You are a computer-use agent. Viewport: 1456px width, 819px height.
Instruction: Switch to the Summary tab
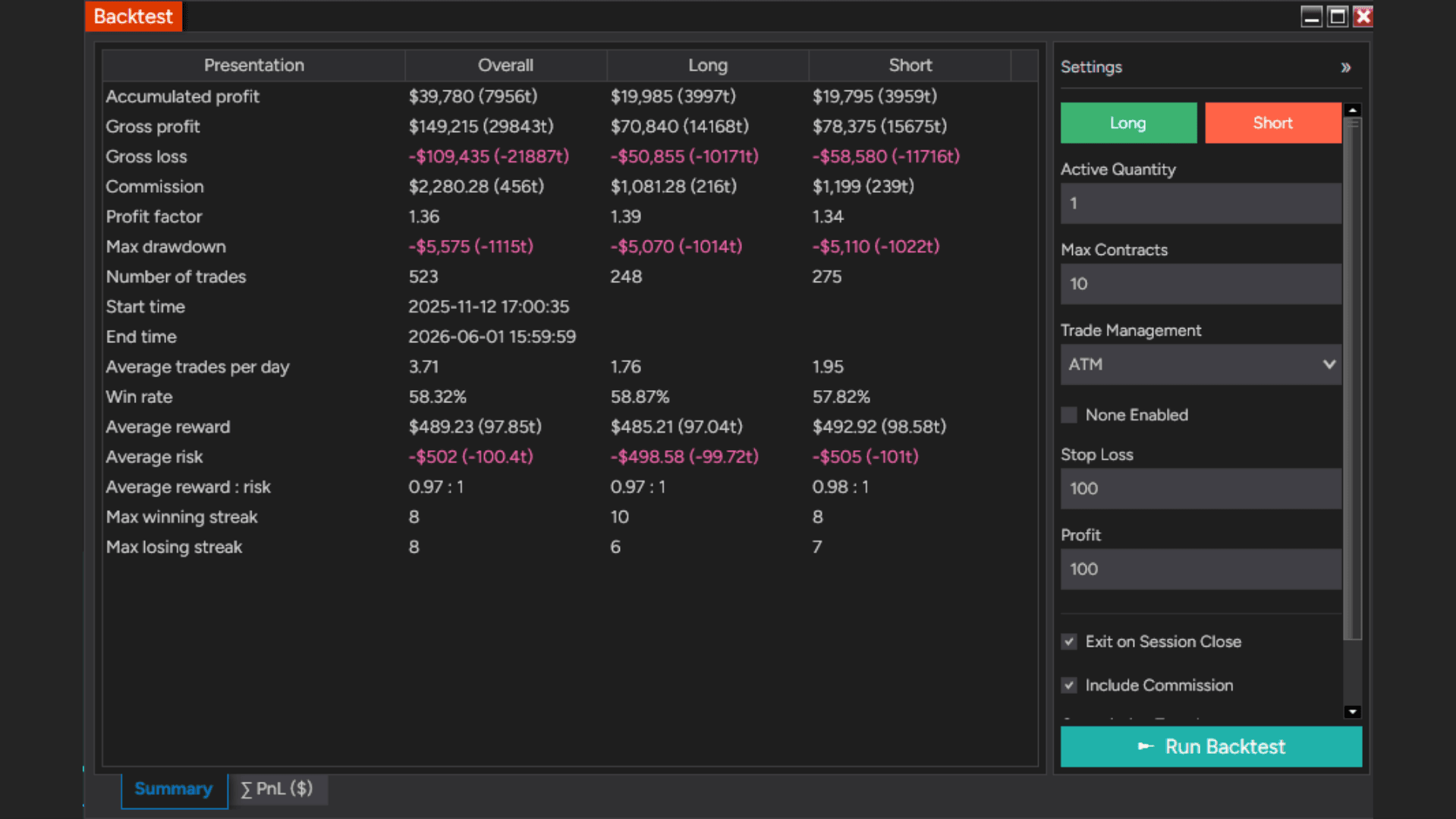[x=174, y=789]
